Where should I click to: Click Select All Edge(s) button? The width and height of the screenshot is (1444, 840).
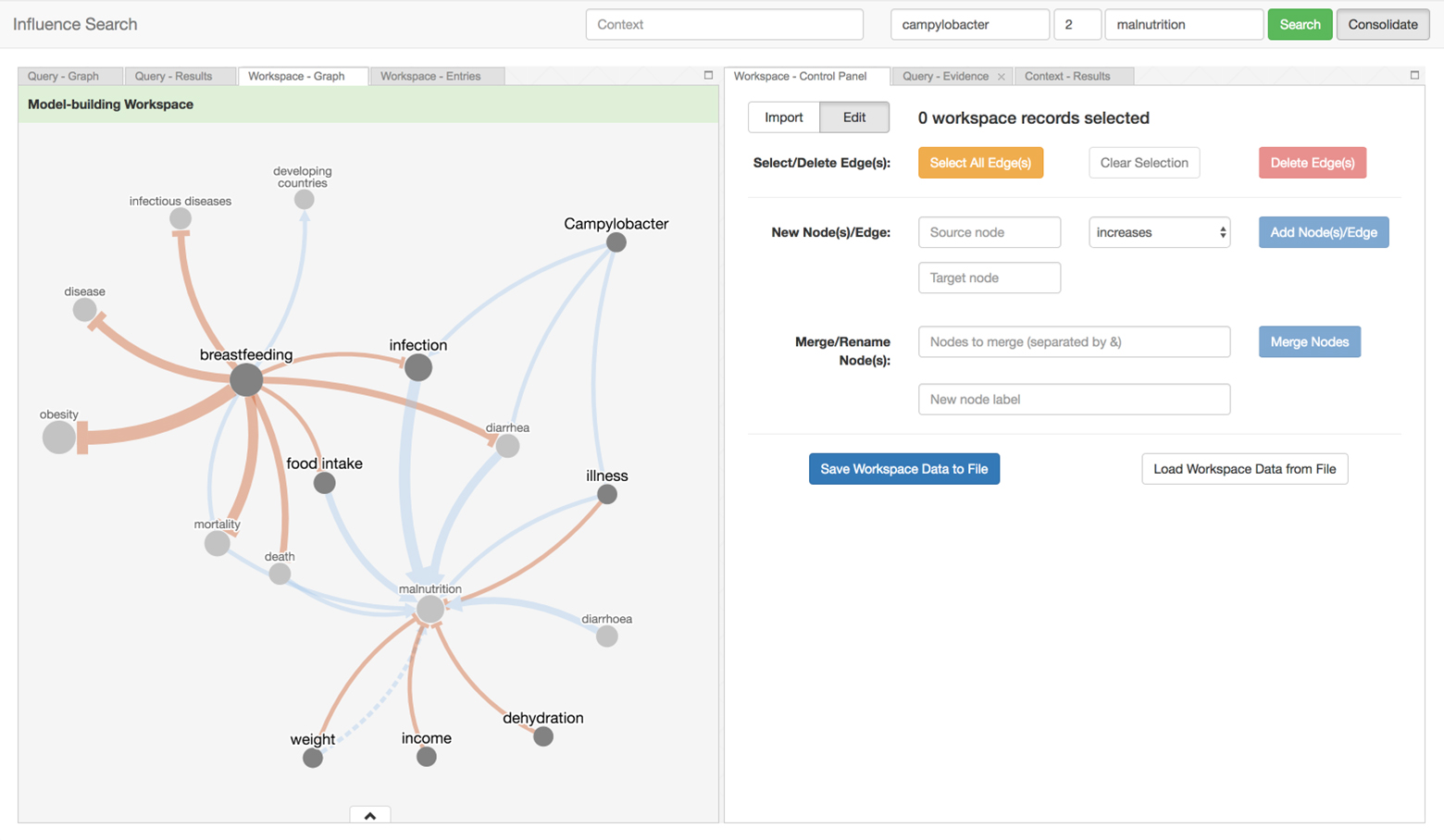tap(980, 163)
